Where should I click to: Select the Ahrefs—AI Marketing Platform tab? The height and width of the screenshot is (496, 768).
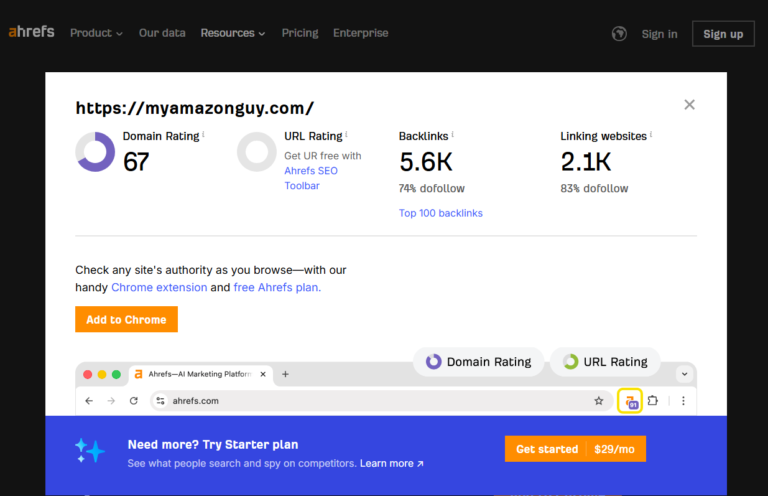coord(200,374)
